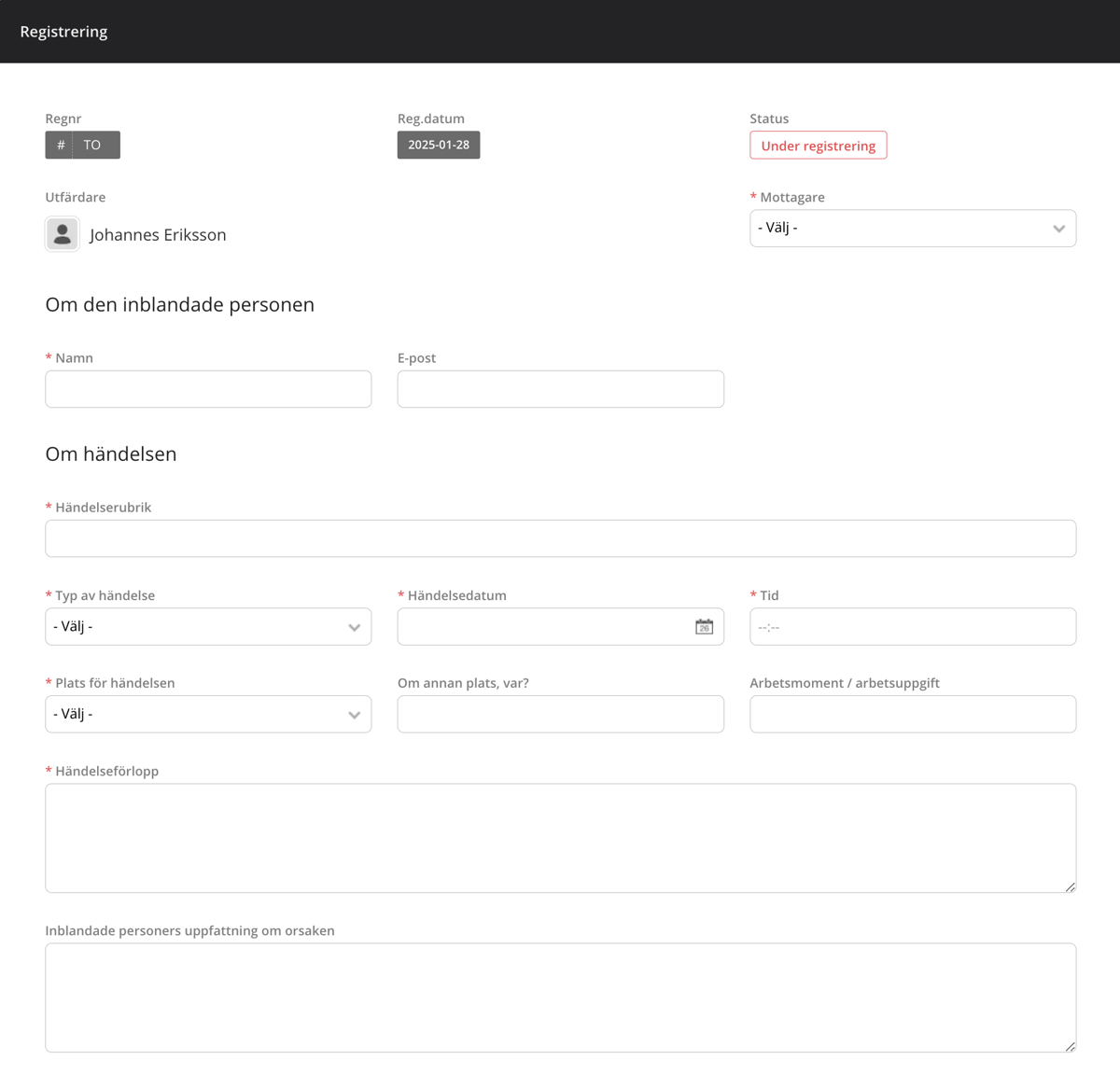The width and height of the screenshot is (1120, 1074).
Task: Click the Händelsedatum date field
Action: point(541,627)
